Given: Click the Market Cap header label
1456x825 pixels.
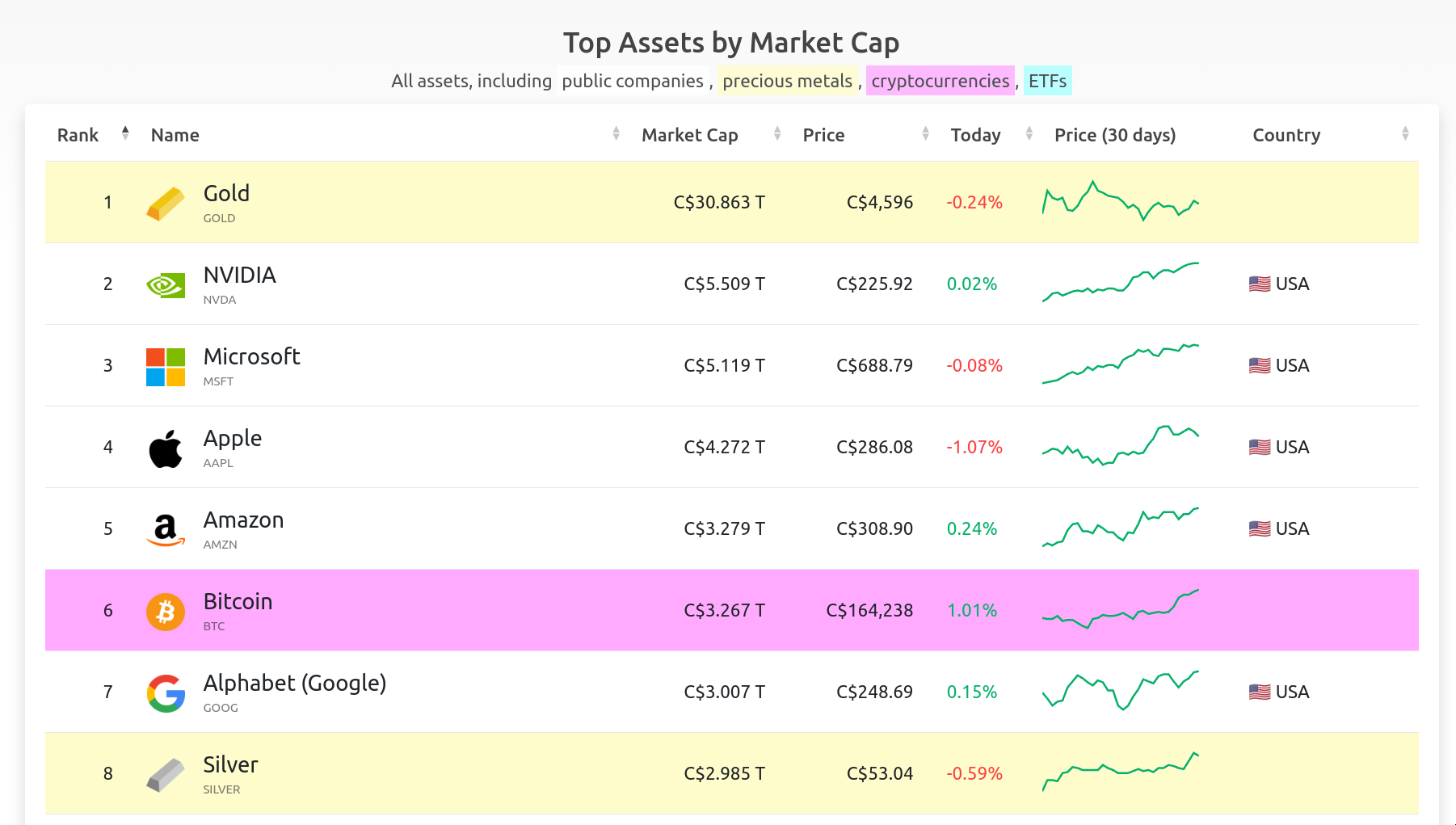Looking at the screenshot, I should coord(690,135).
